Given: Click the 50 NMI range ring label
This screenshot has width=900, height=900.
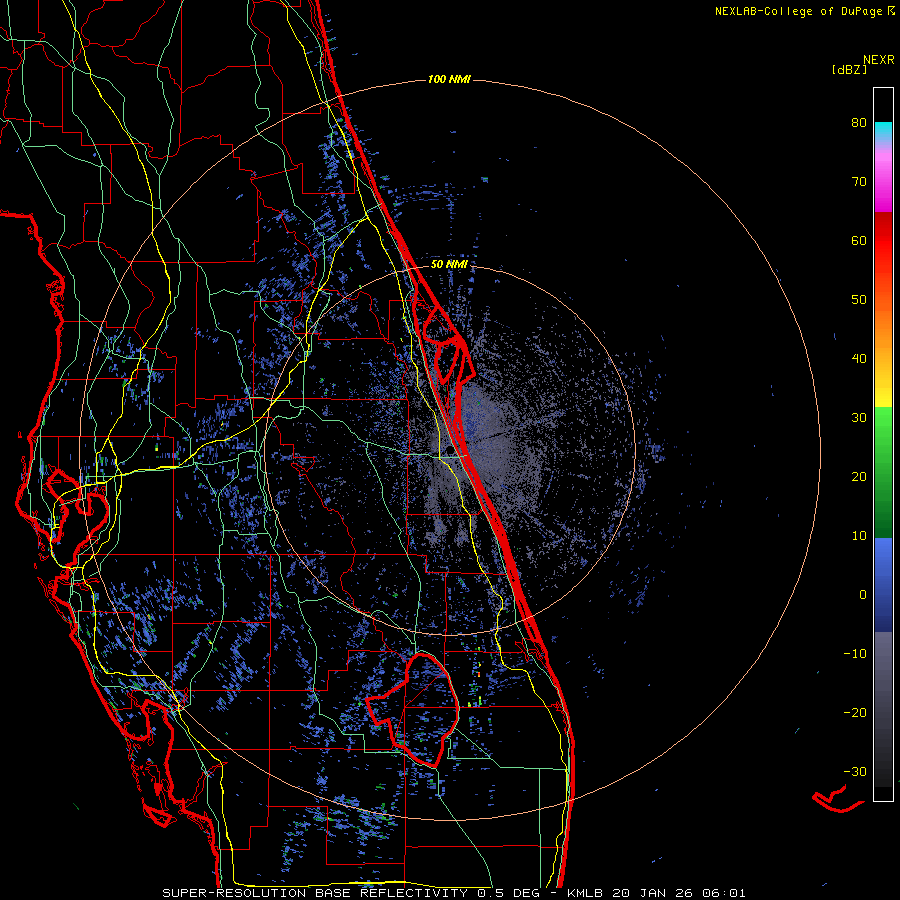Looking at the screenshot, I should [449, 265].
